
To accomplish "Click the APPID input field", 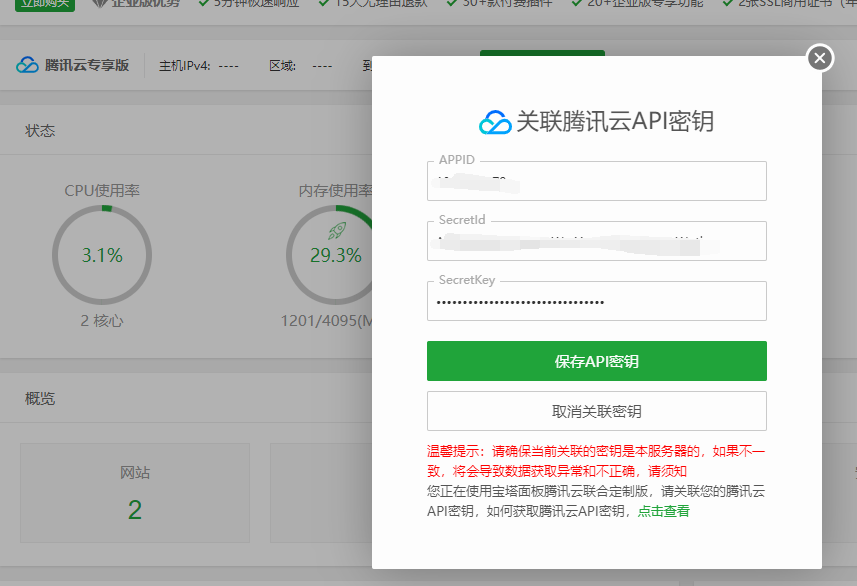I will tap(596, 181).
